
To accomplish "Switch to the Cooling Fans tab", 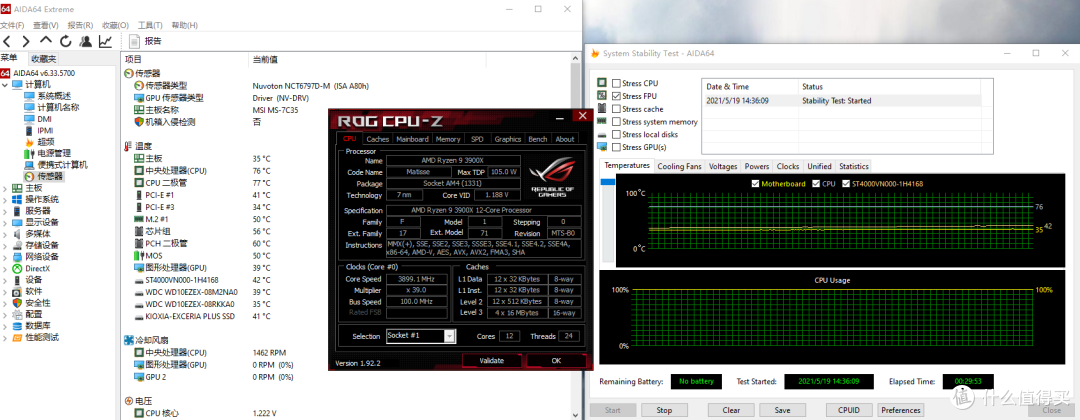I will click(679, 166).
